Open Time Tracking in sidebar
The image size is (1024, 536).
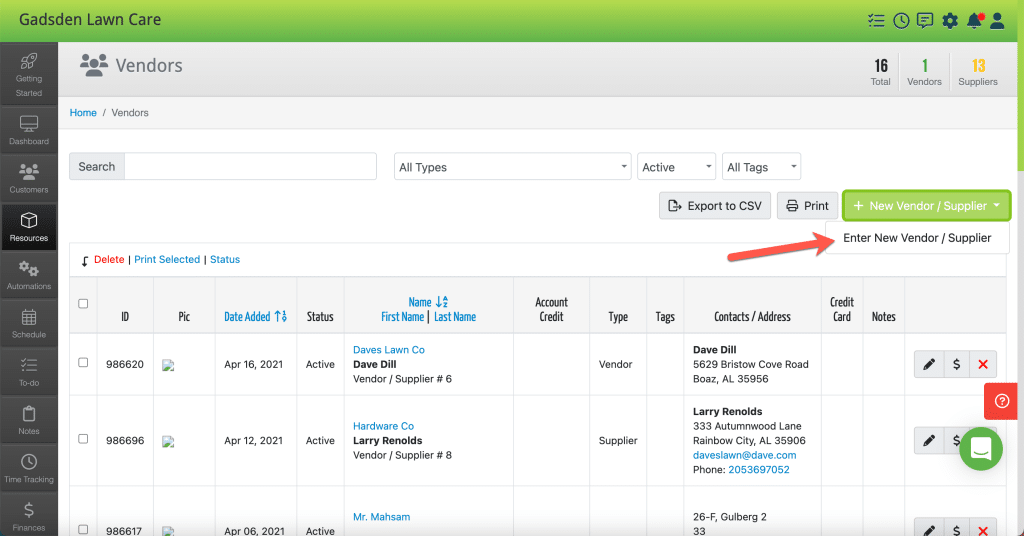[29, 468]
